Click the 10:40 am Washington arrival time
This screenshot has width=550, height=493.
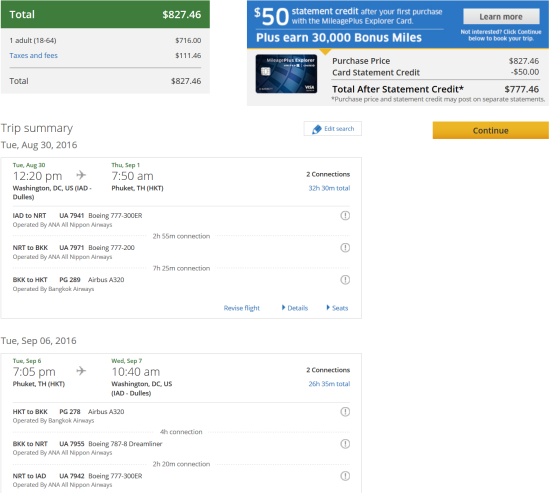point(136,372)
